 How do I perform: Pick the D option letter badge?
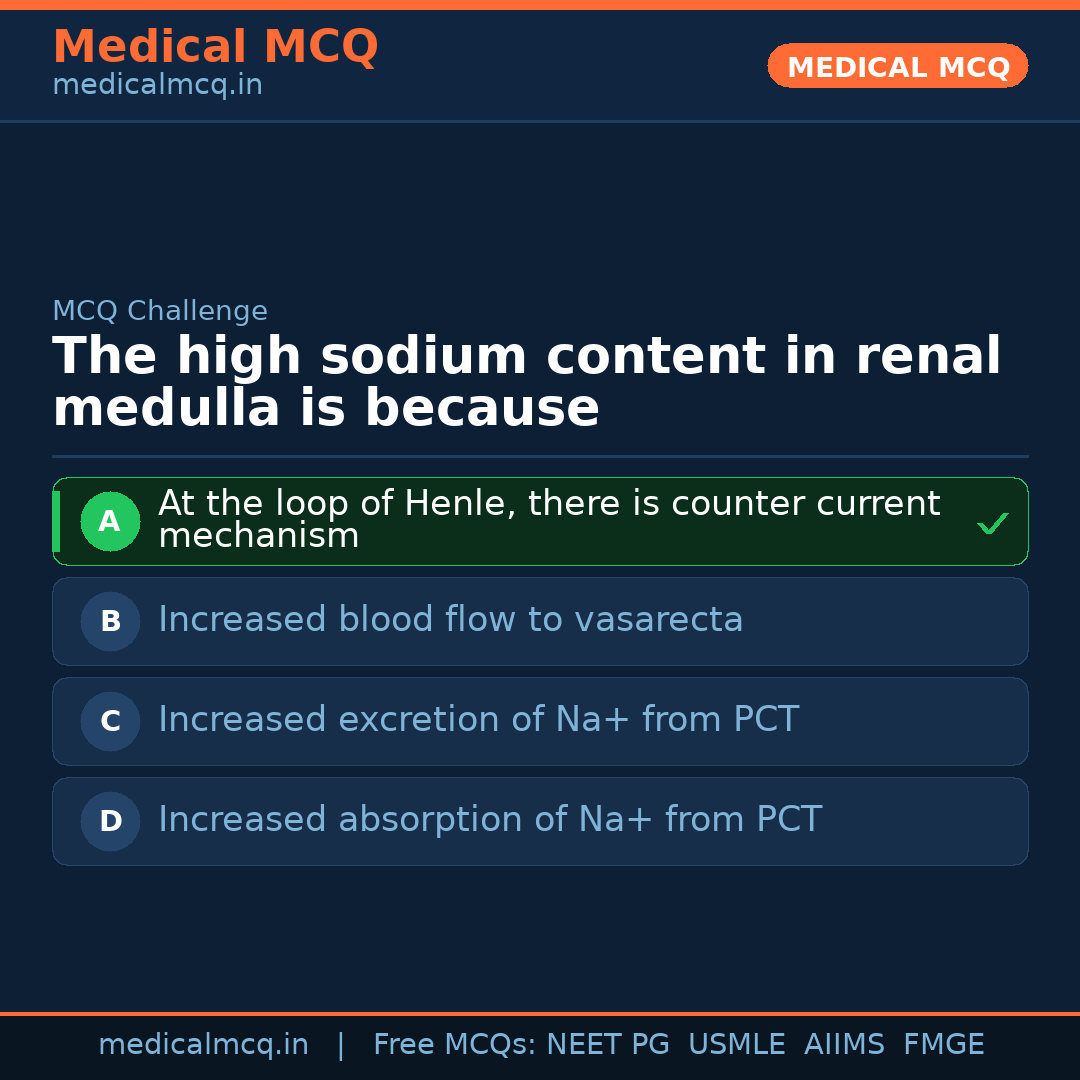pos(110,821)
